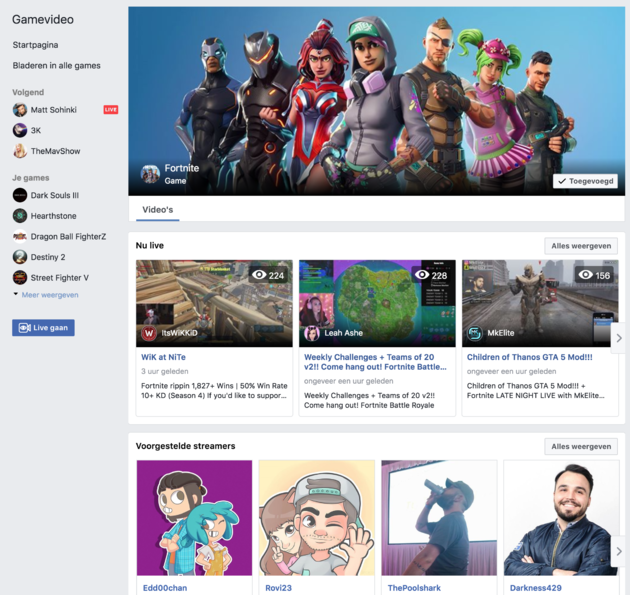Image resolution: width=630 pixels, height=595 pixels.
Task: Click the TheMavShow name
Action: pyautogui.click(x=55, y=151)
